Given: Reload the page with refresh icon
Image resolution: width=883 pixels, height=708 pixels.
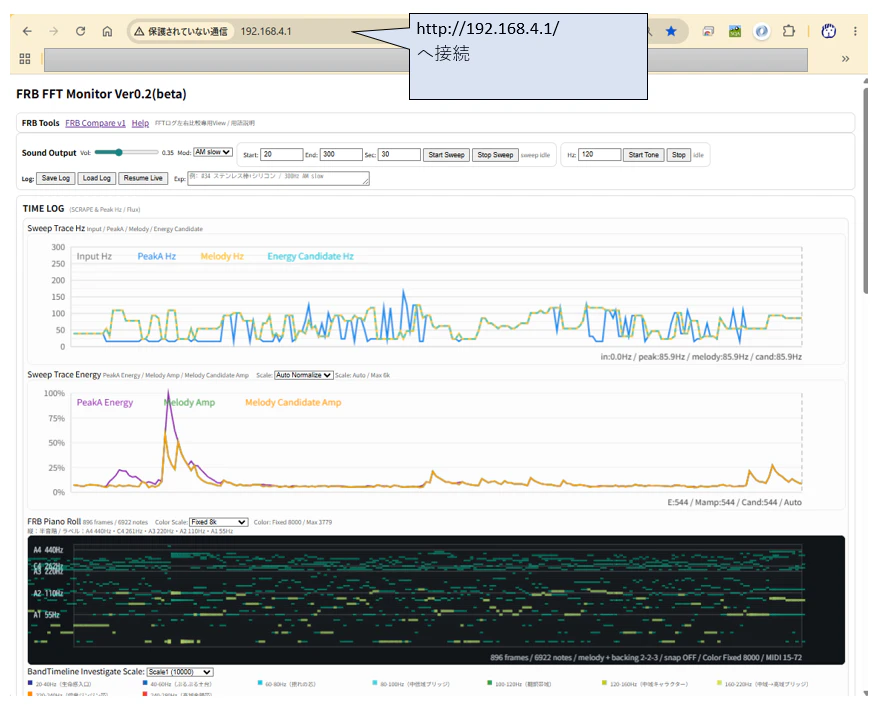Looking at the screenshot, I should (81, 31).
